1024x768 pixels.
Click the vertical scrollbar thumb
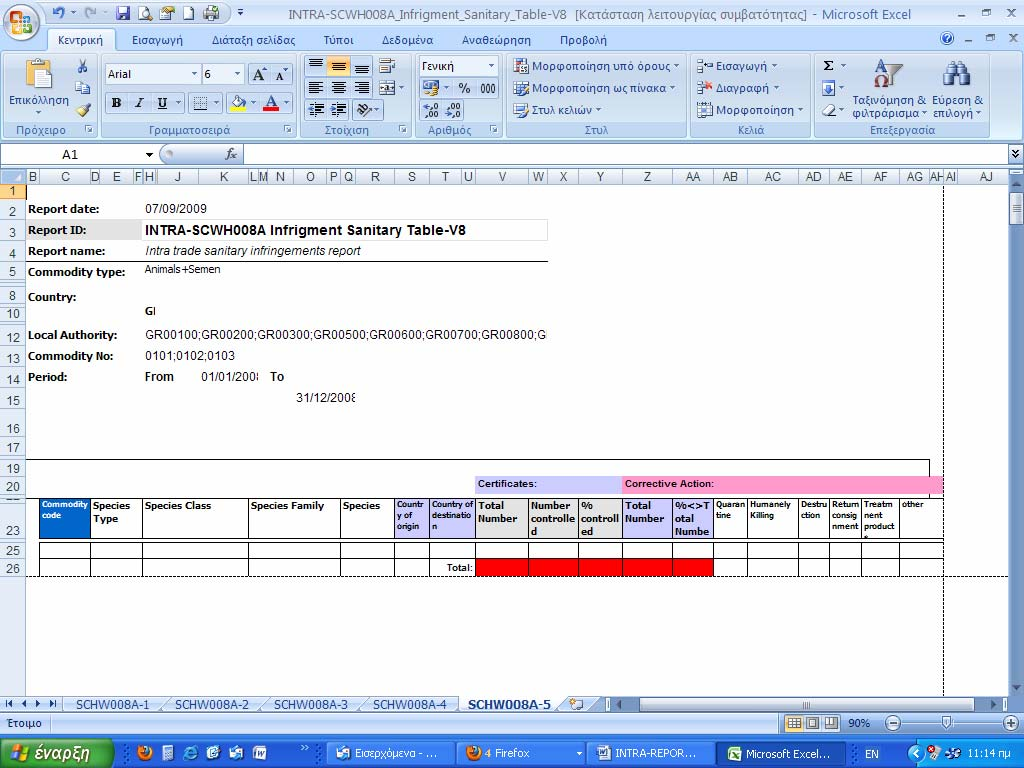click(1016, 209)
